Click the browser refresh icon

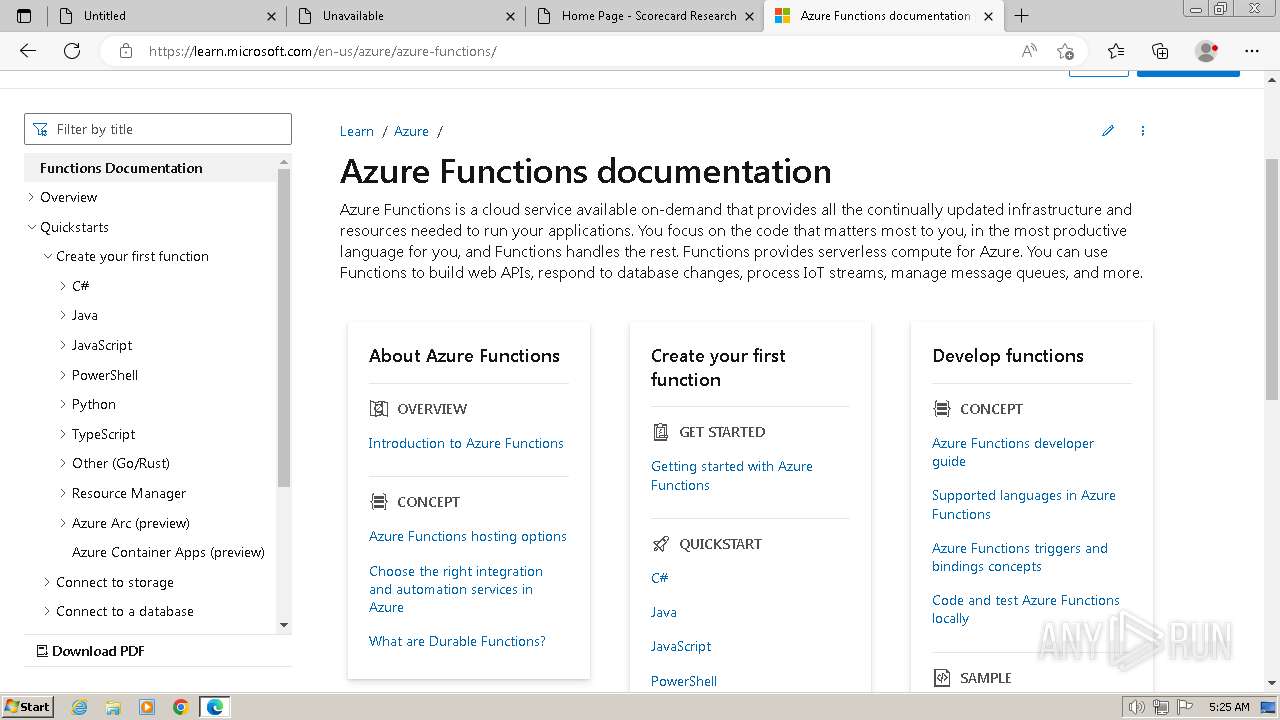click(72, 51)
